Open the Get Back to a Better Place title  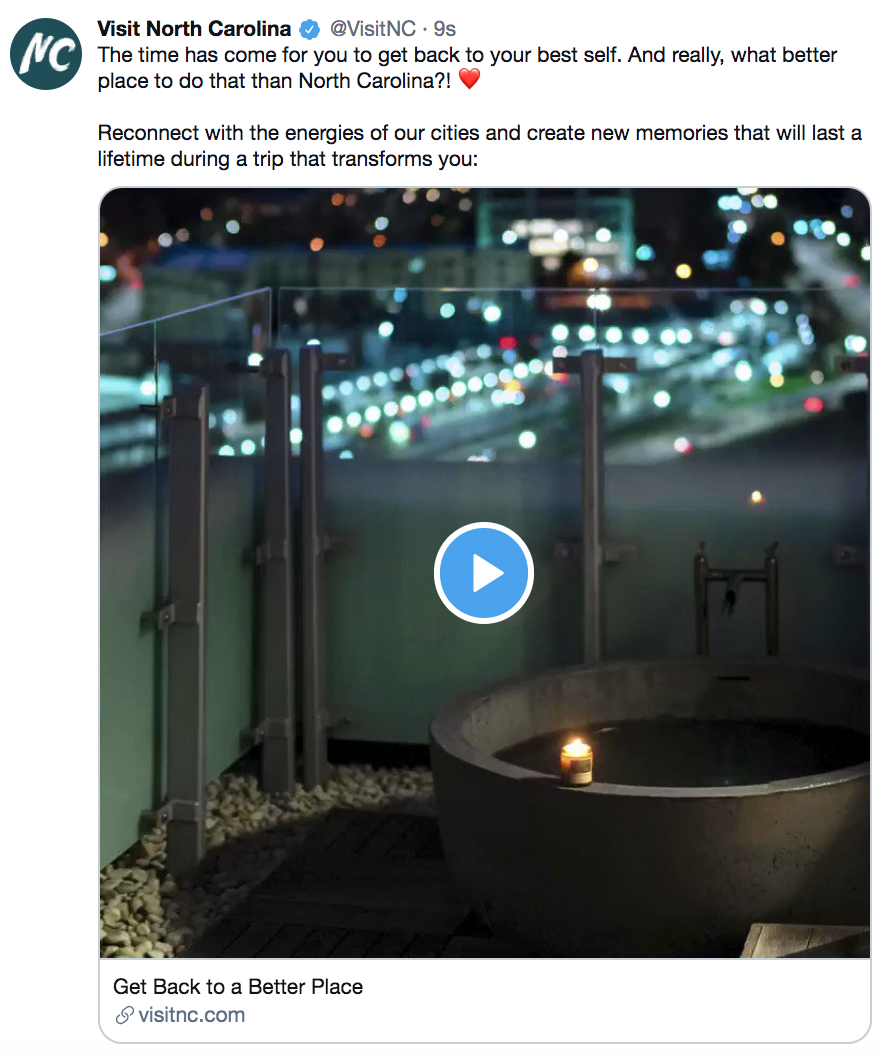[238, 986]
